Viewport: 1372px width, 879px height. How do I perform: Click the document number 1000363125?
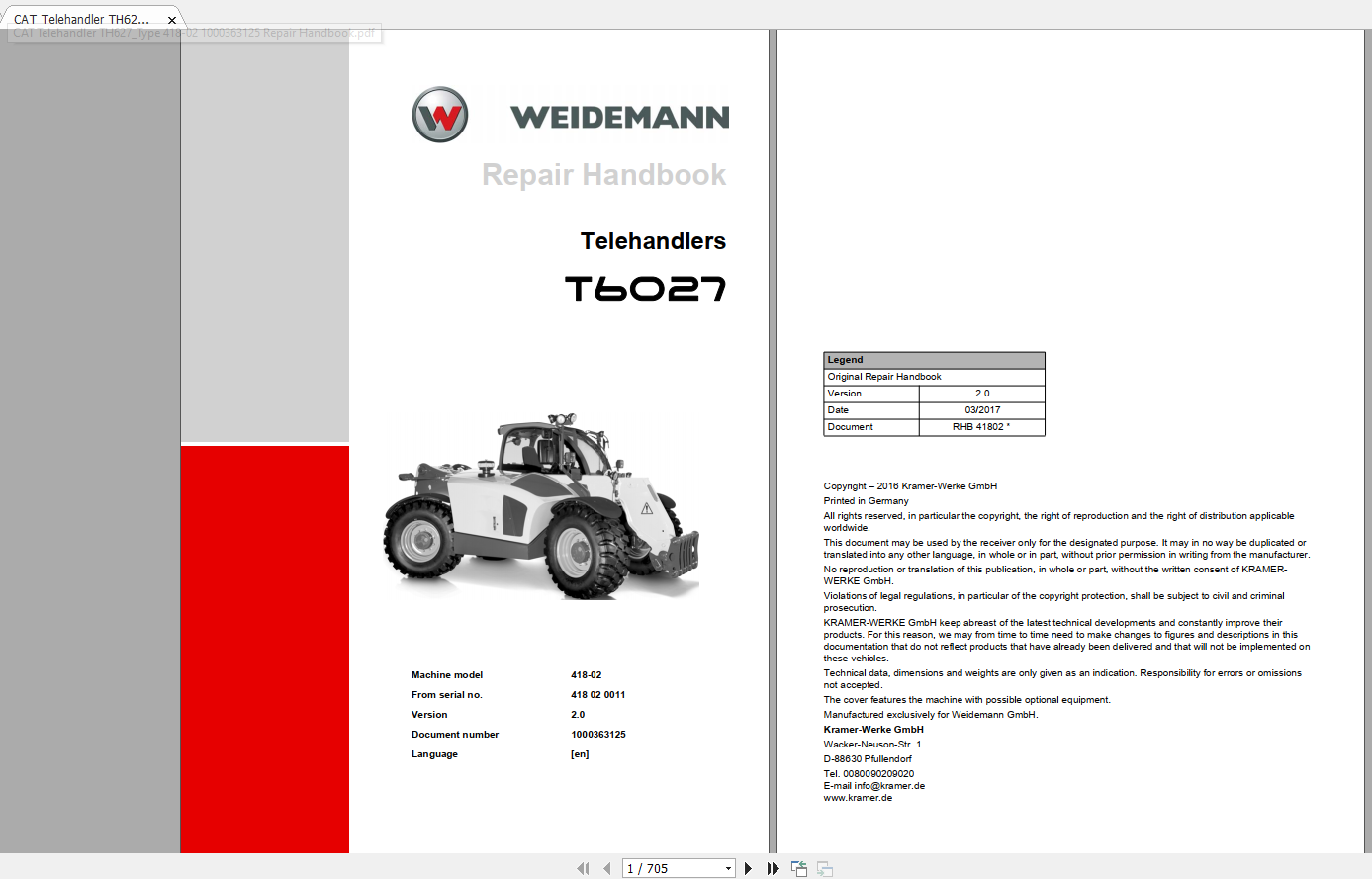click(x=598, y=735)
